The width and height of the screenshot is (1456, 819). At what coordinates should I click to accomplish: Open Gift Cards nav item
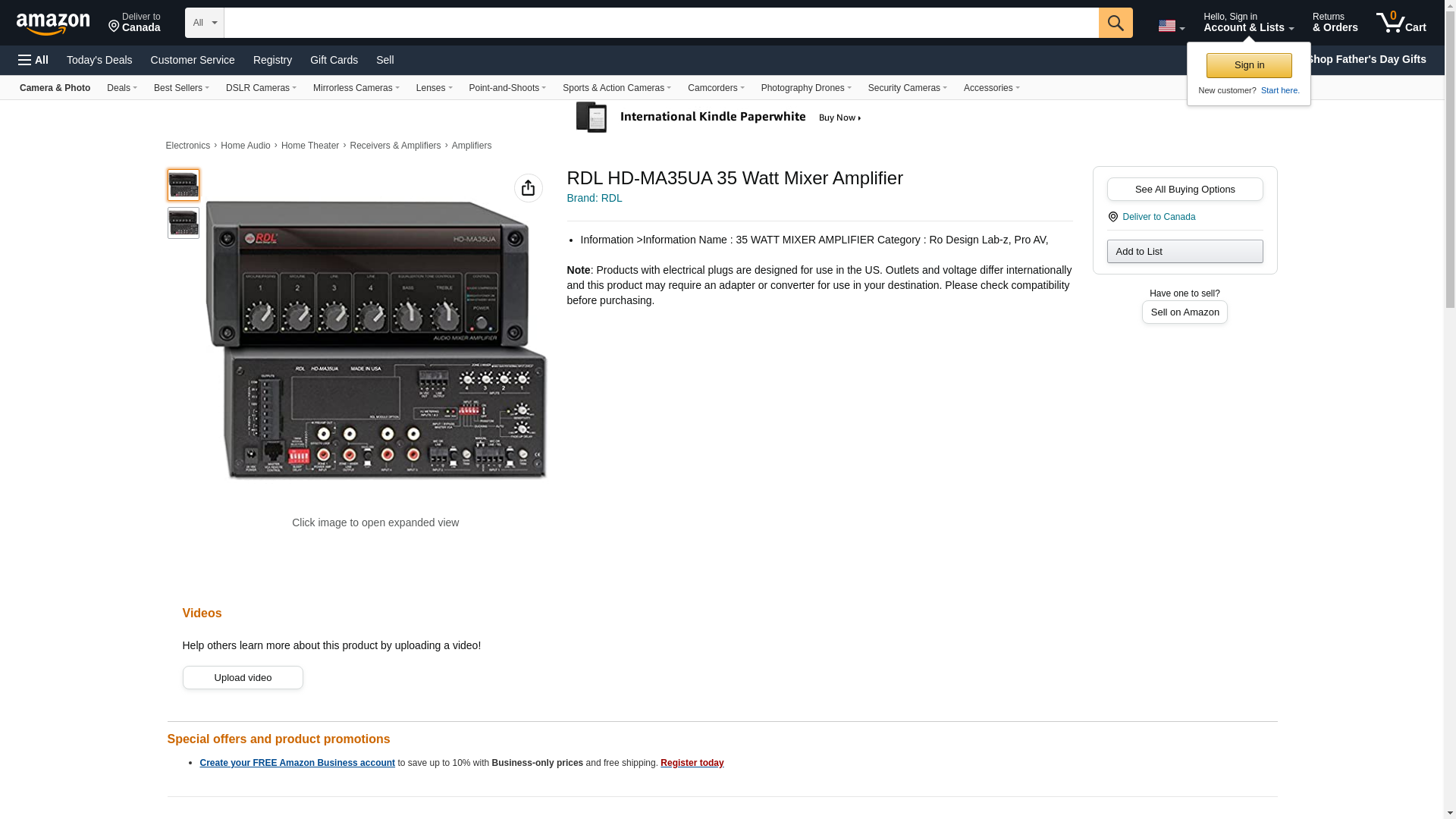[x=334, y=60]
